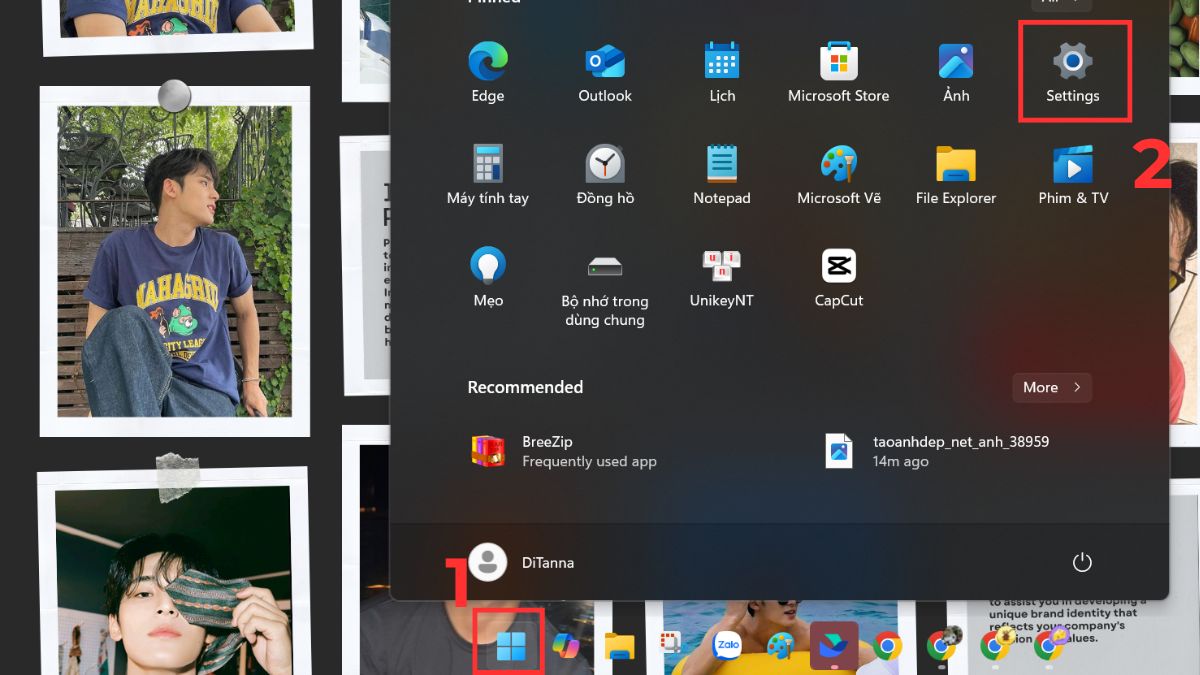Launch Notepad from the pinned grid
Viewport: 1200px width, 675px height.
[722, 176]
